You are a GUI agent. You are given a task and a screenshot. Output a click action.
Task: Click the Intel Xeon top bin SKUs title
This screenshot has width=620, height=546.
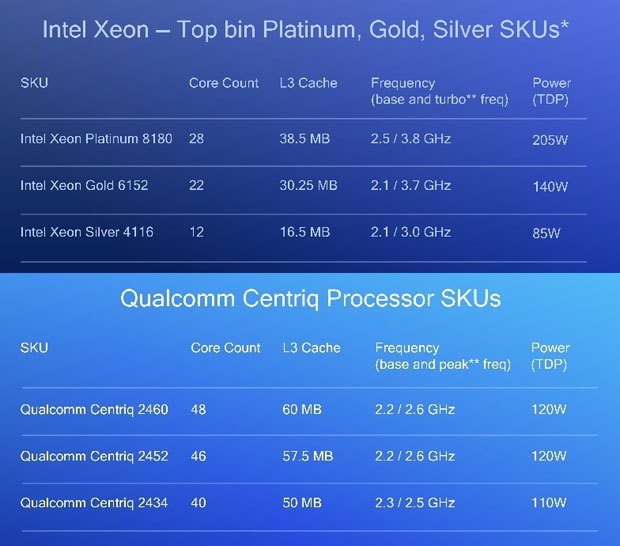(306, 31)
